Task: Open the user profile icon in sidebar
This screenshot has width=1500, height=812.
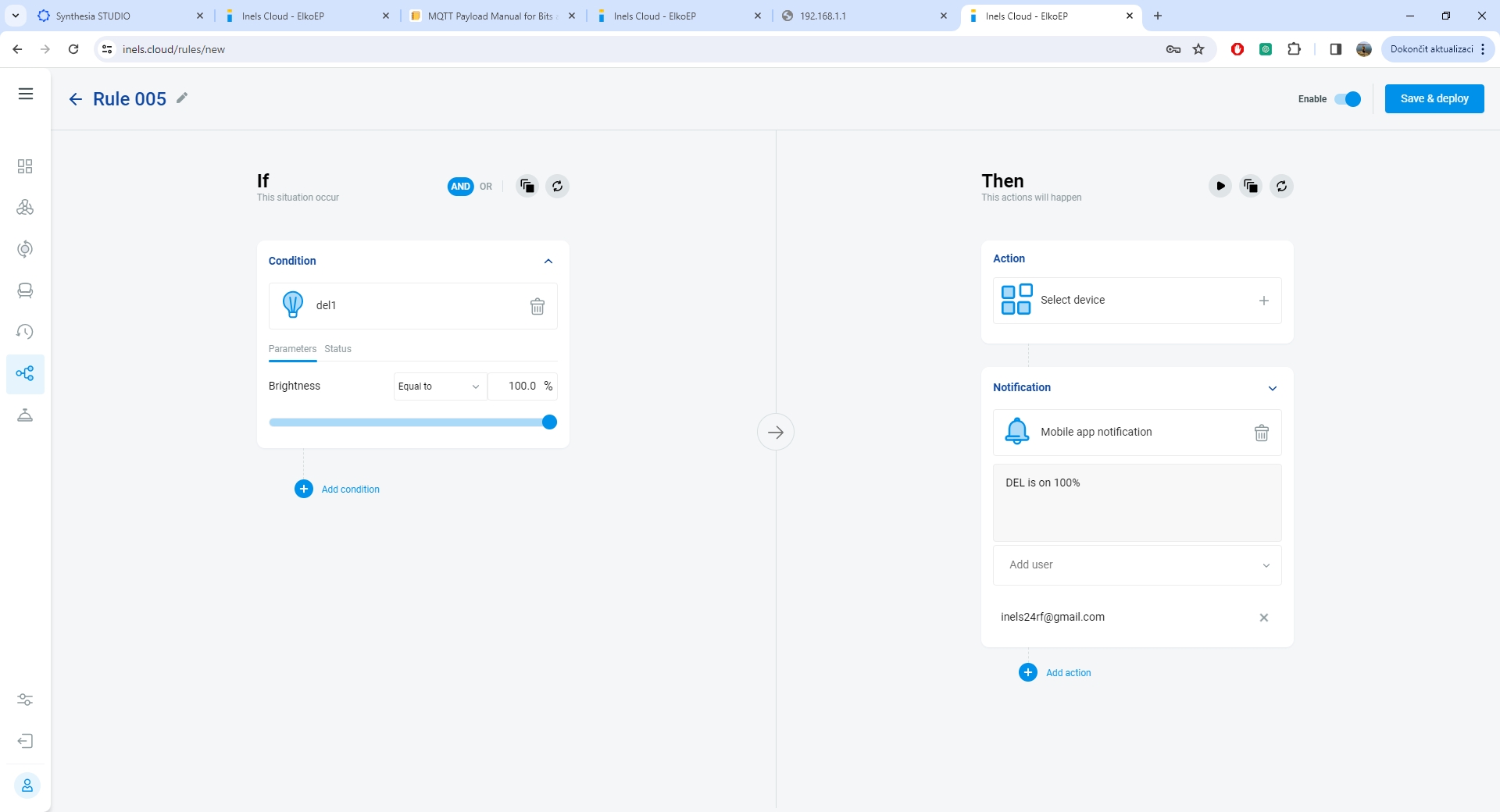Action: 27,785
